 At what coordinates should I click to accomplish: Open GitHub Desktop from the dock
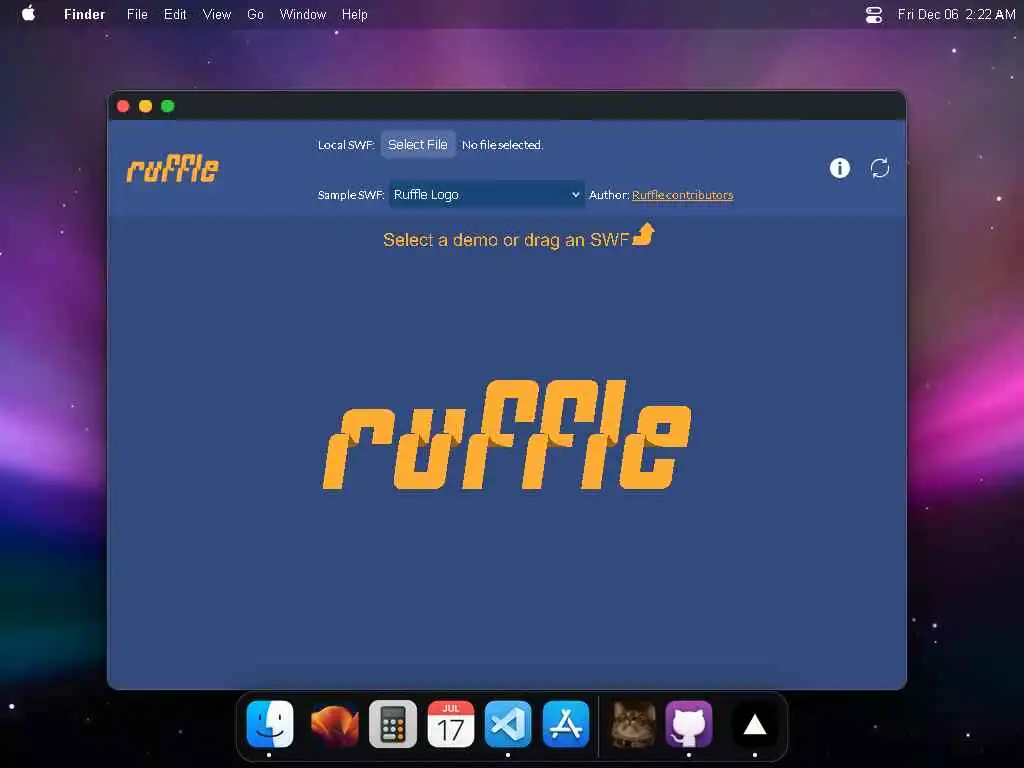pos(689,724)
